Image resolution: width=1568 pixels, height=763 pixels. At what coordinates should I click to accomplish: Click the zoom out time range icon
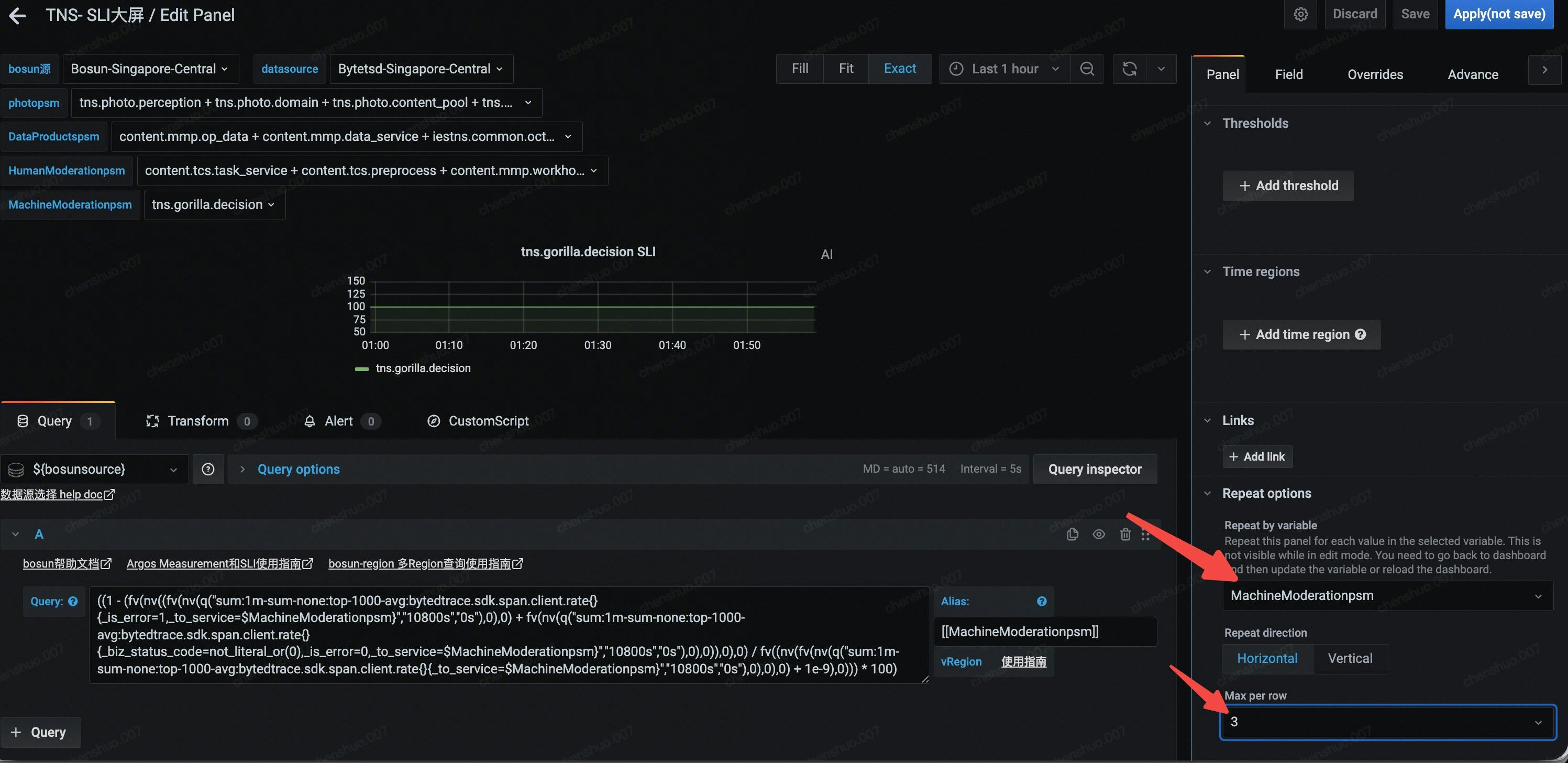tap(1087, 69)
